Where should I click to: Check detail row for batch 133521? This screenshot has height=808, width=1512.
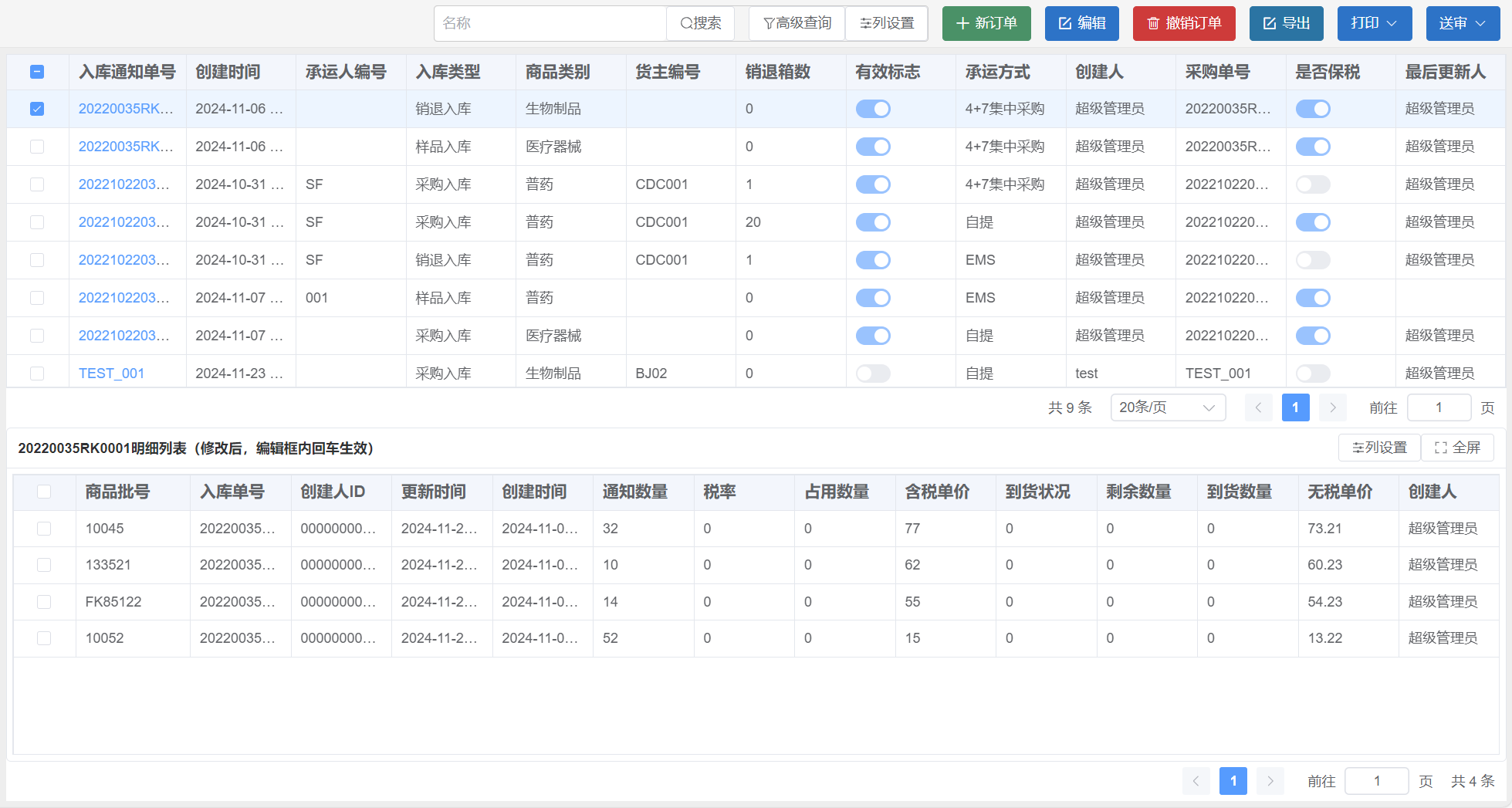pyautogui.click(x=44, y=565)
